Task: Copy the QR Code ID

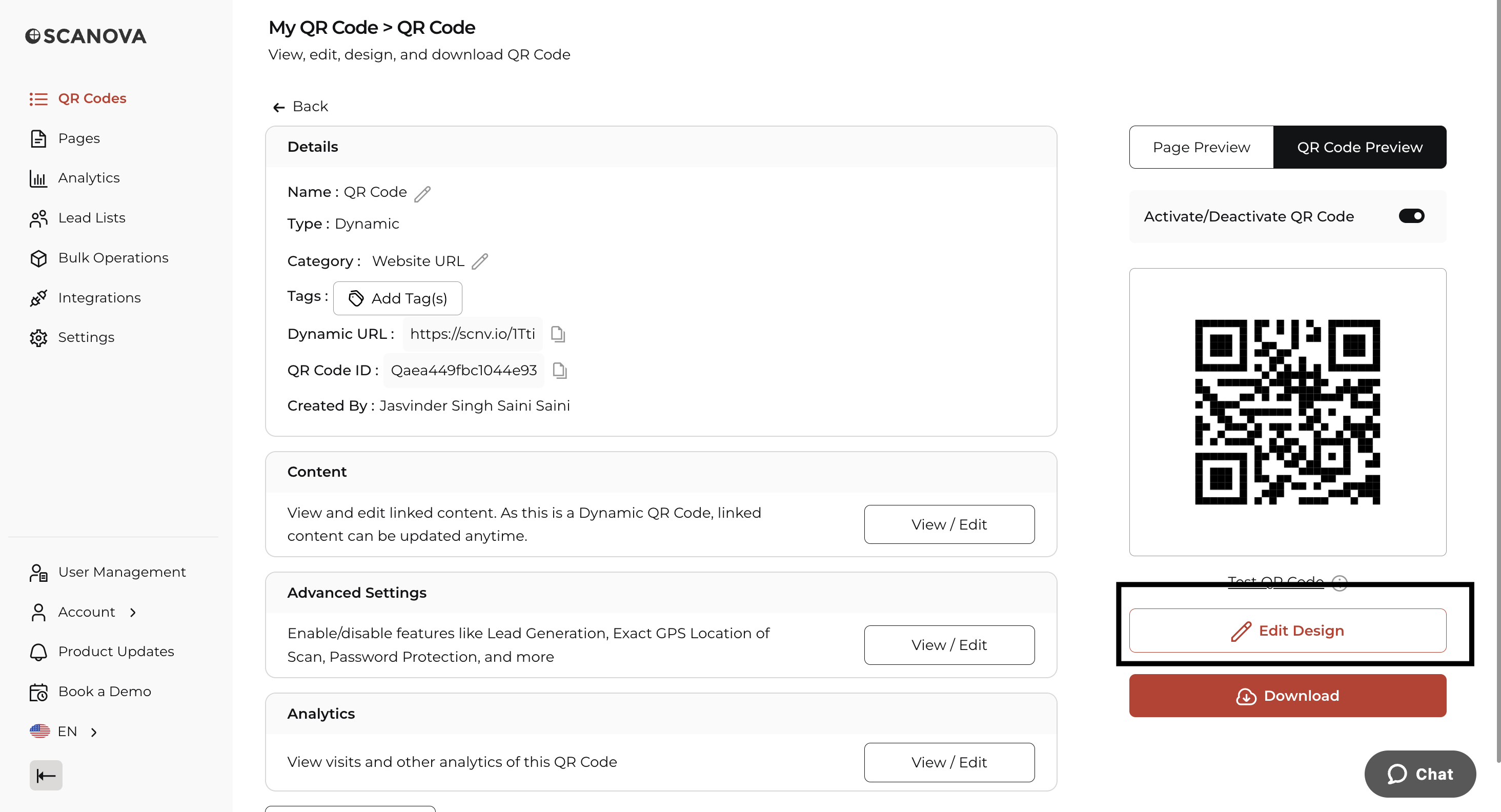Action: tap(559, 371)
